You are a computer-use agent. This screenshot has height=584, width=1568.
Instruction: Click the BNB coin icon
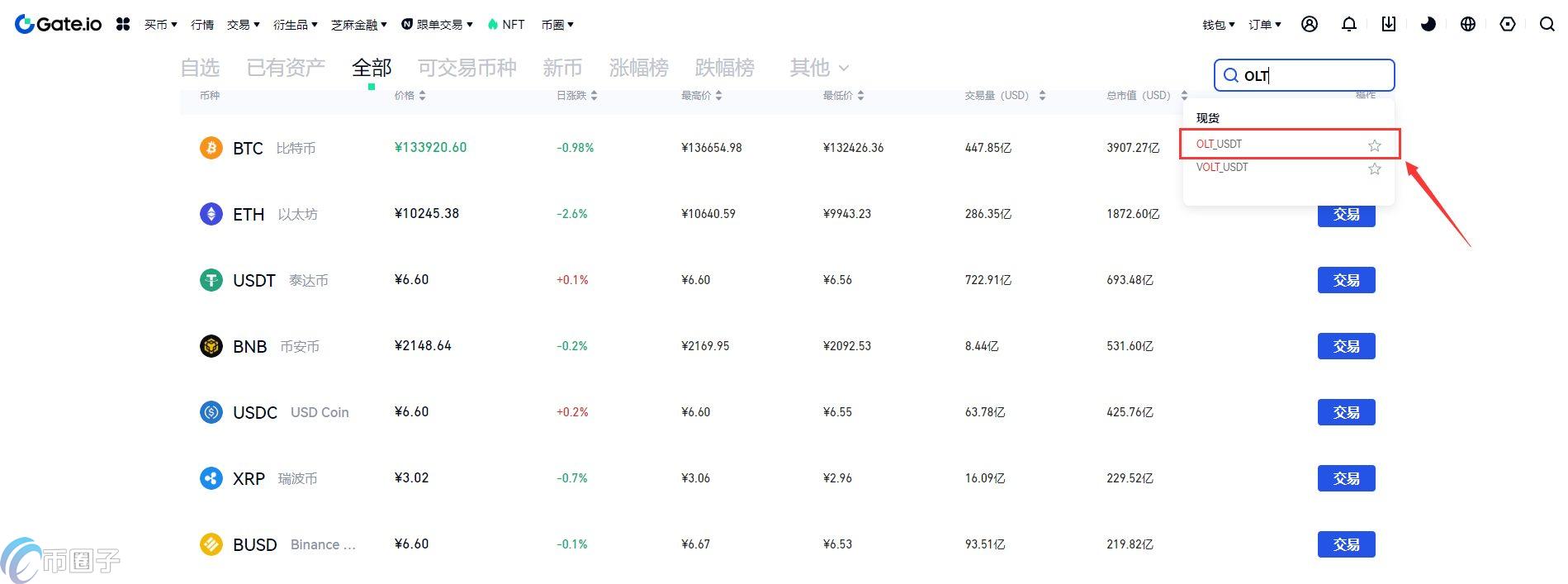(211, 346)
